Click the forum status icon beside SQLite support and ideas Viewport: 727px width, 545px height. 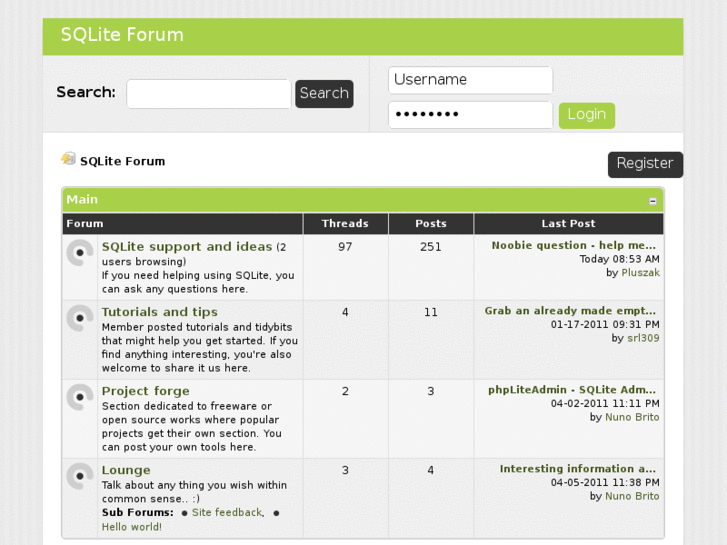click(80, 253)
